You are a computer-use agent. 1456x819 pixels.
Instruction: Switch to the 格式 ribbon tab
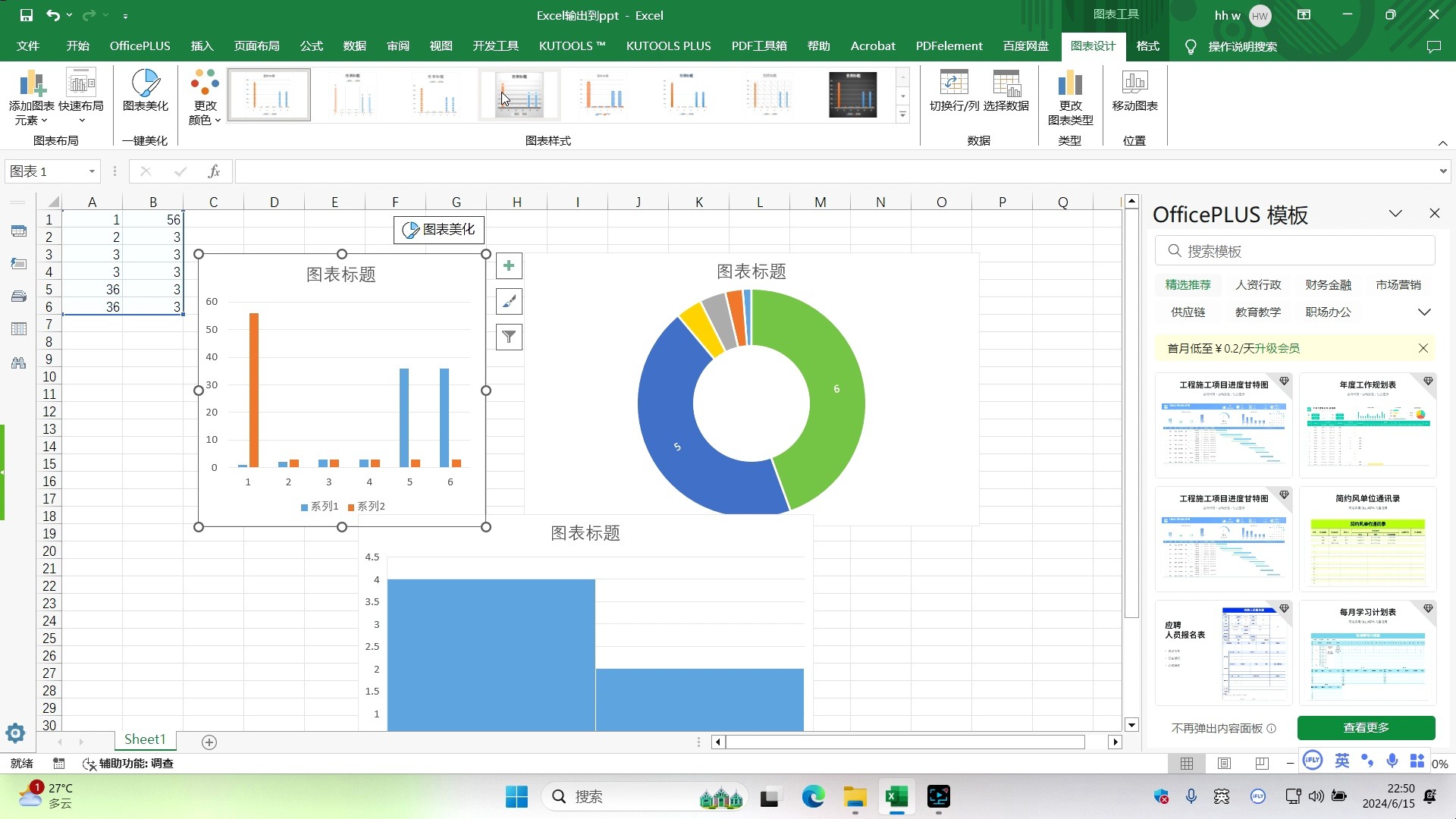click(1147, 45)
